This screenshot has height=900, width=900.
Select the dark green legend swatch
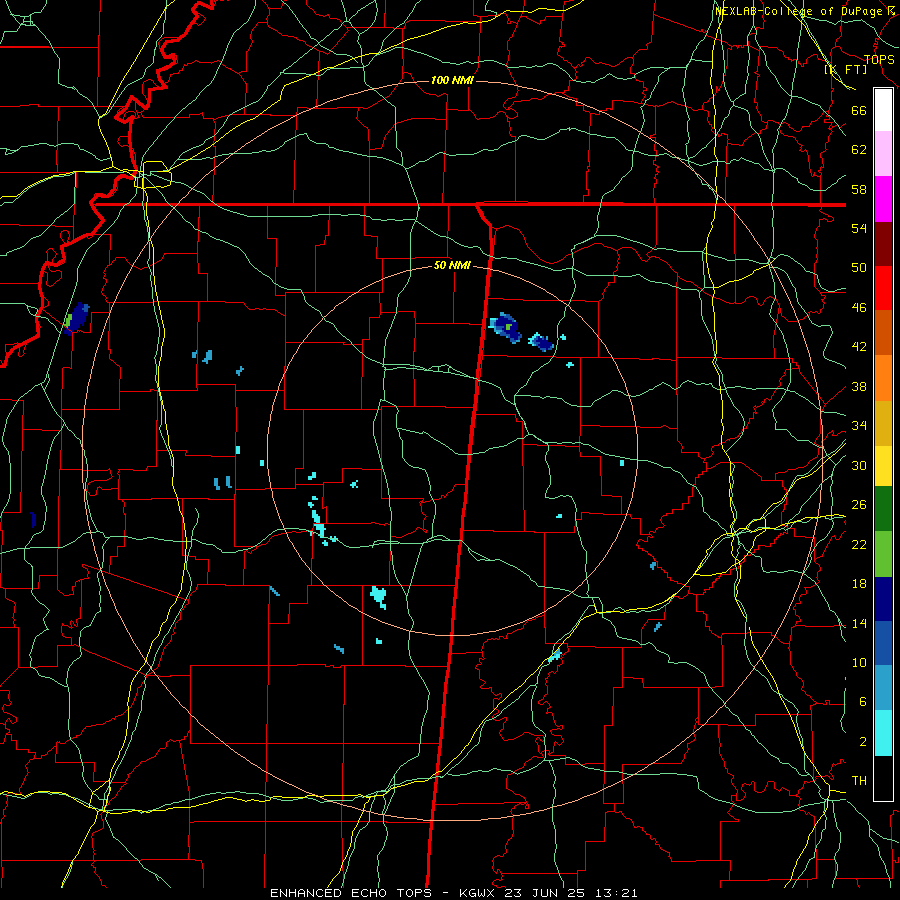tap(883, 509)
